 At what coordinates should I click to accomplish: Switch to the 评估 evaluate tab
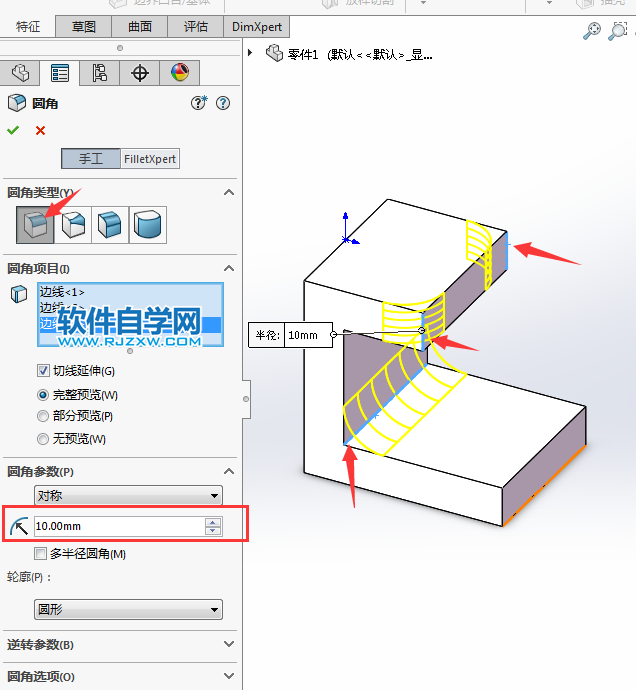(x=195, y=26)
